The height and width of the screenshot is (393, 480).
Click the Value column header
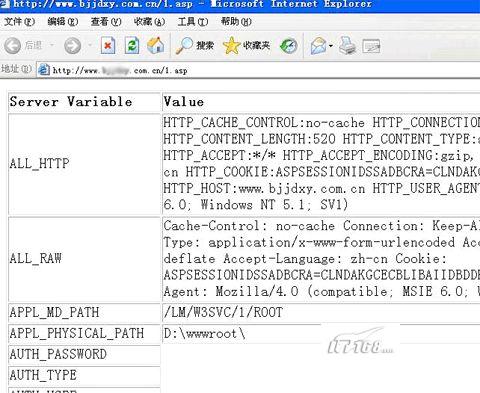pos(321,102)
